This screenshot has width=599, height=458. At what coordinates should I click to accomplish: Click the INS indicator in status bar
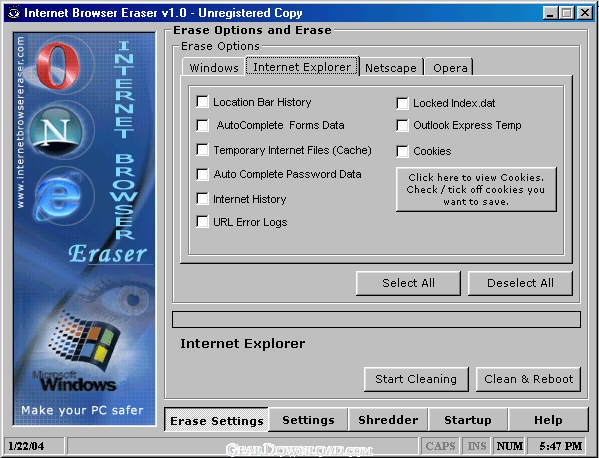click(x=477, y=446)
